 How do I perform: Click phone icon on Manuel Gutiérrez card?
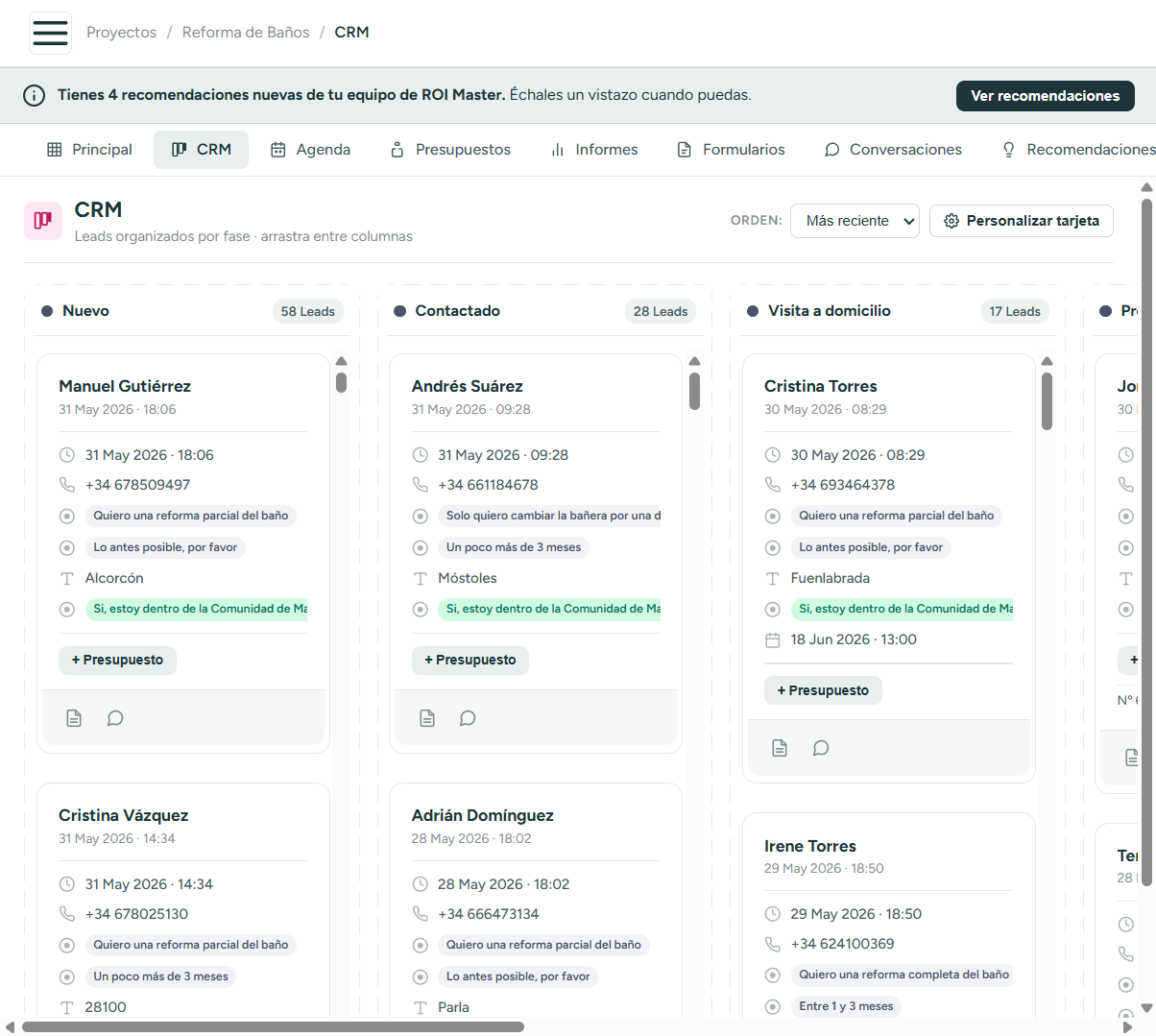pyautogui.click(x=67, y=485)
